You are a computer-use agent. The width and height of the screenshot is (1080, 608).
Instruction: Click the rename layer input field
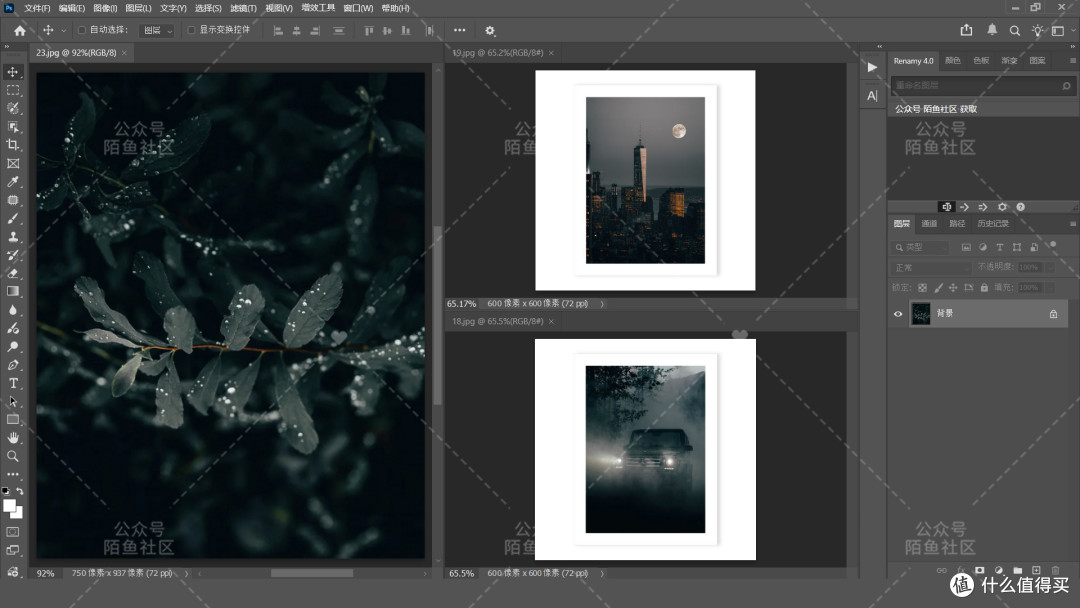[977, 85]
